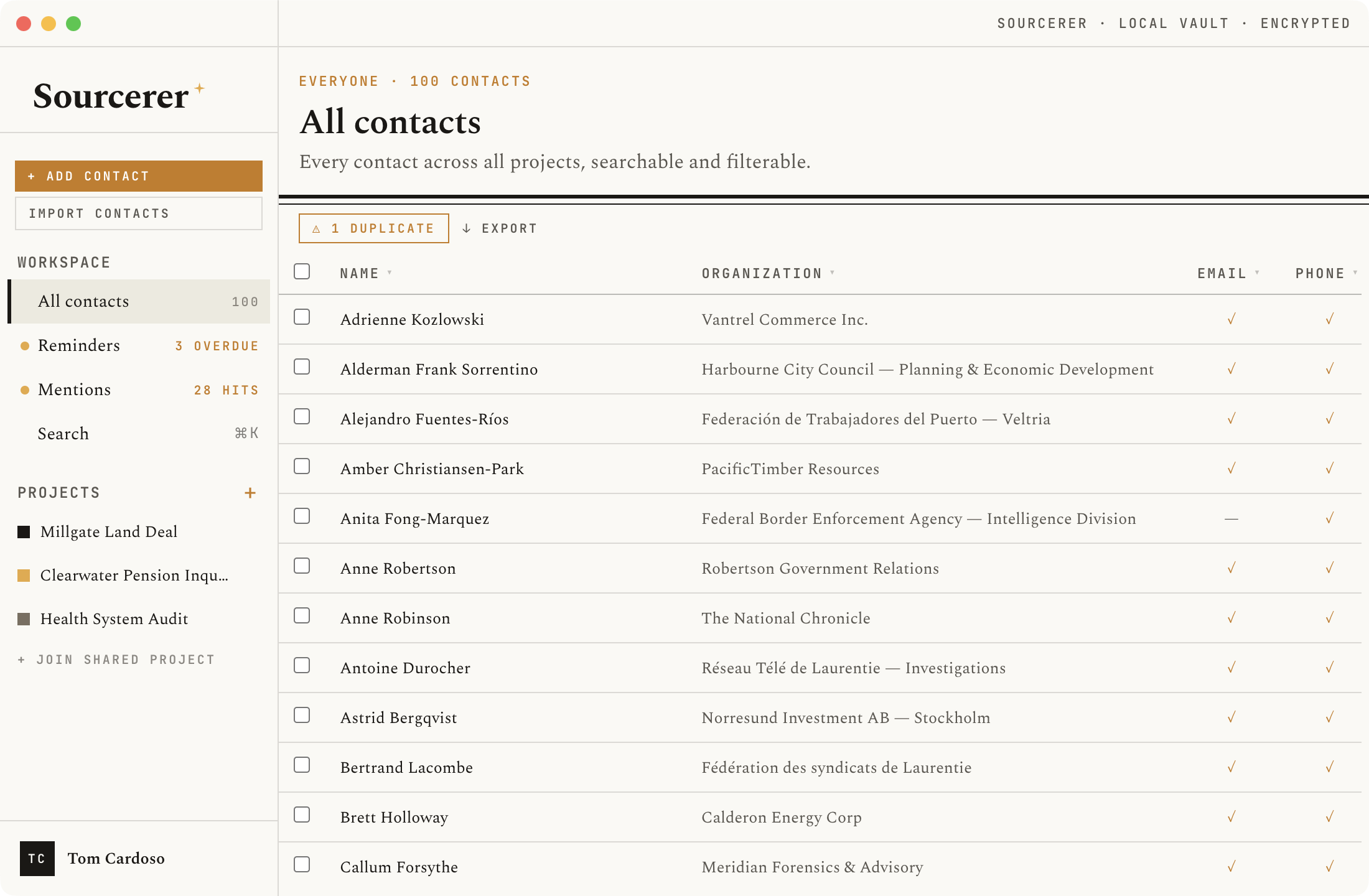Screen dimensions: 1369x896
Task: Click Clearwater Pension Inqu… project name
Action: pyautogui.click(x=134, y=576)
